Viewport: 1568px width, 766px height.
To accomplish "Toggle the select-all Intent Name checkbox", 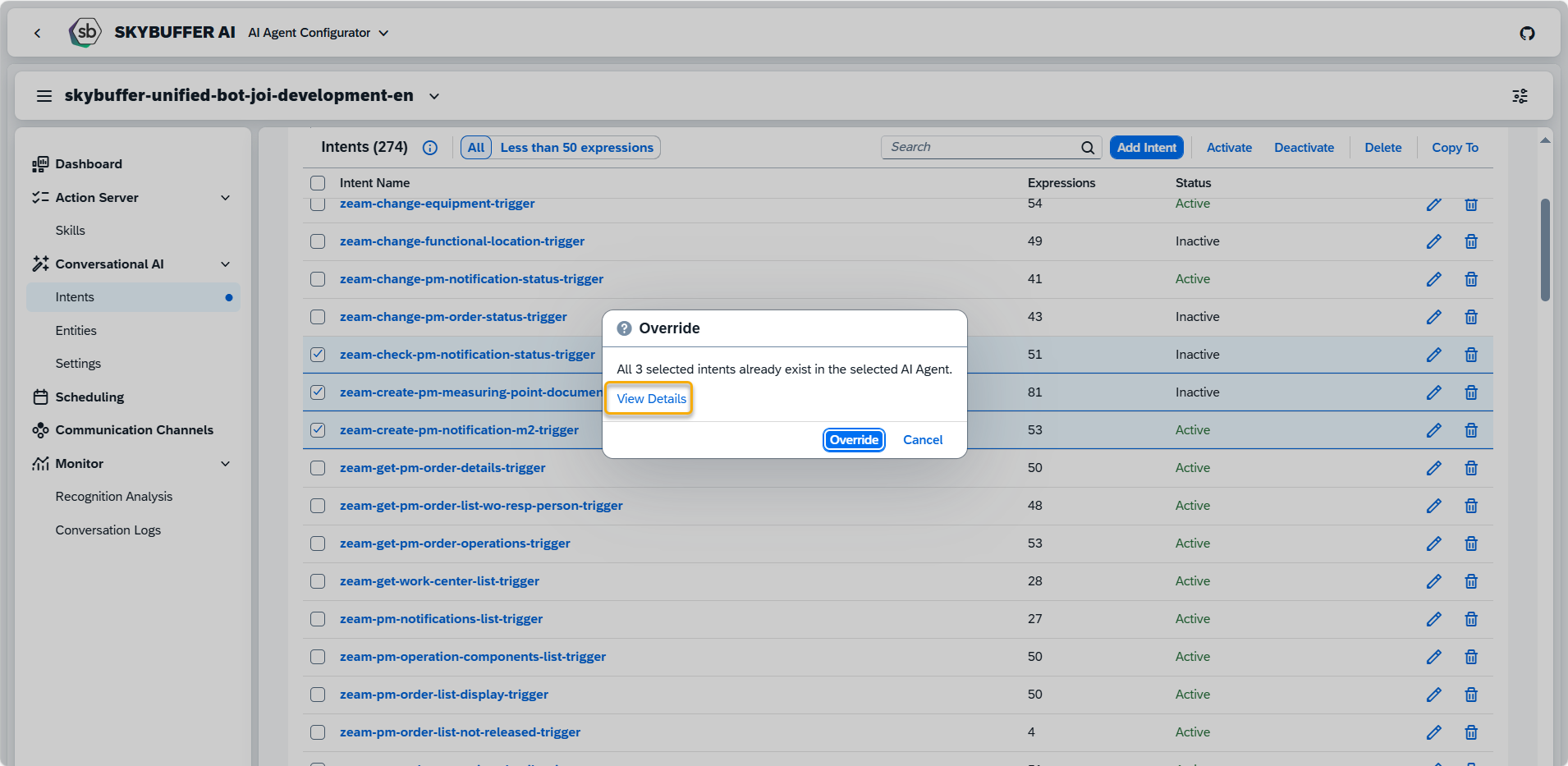I will click(318, 183).
